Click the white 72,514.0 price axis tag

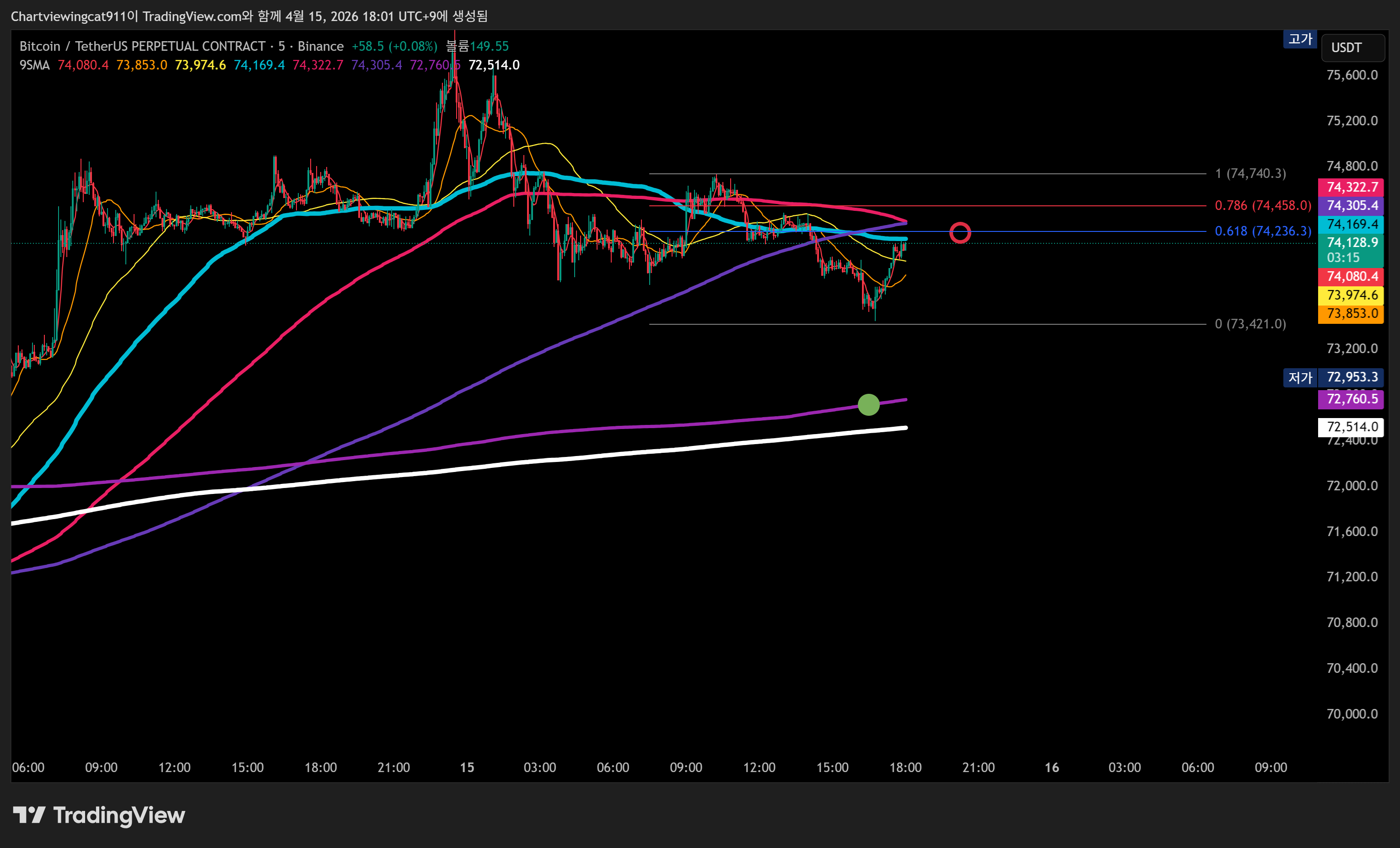tap(1351, 427)
